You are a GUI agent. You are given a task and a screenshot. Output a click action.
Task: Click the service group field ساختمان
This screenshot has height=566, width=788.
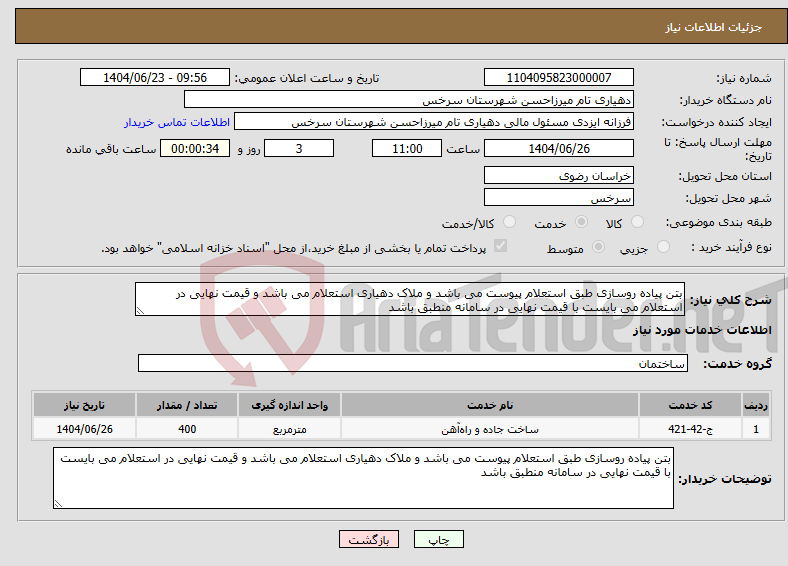[413, 363]
